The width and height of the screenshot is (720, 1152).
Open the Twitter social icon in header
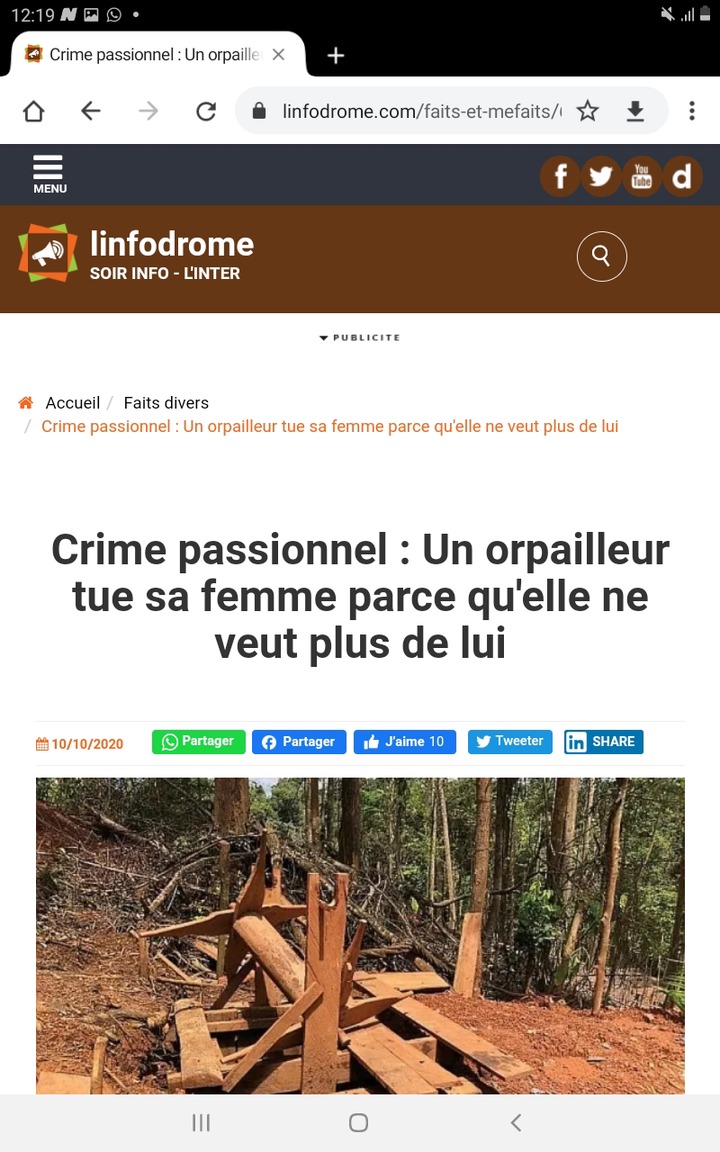pos(601,176)
